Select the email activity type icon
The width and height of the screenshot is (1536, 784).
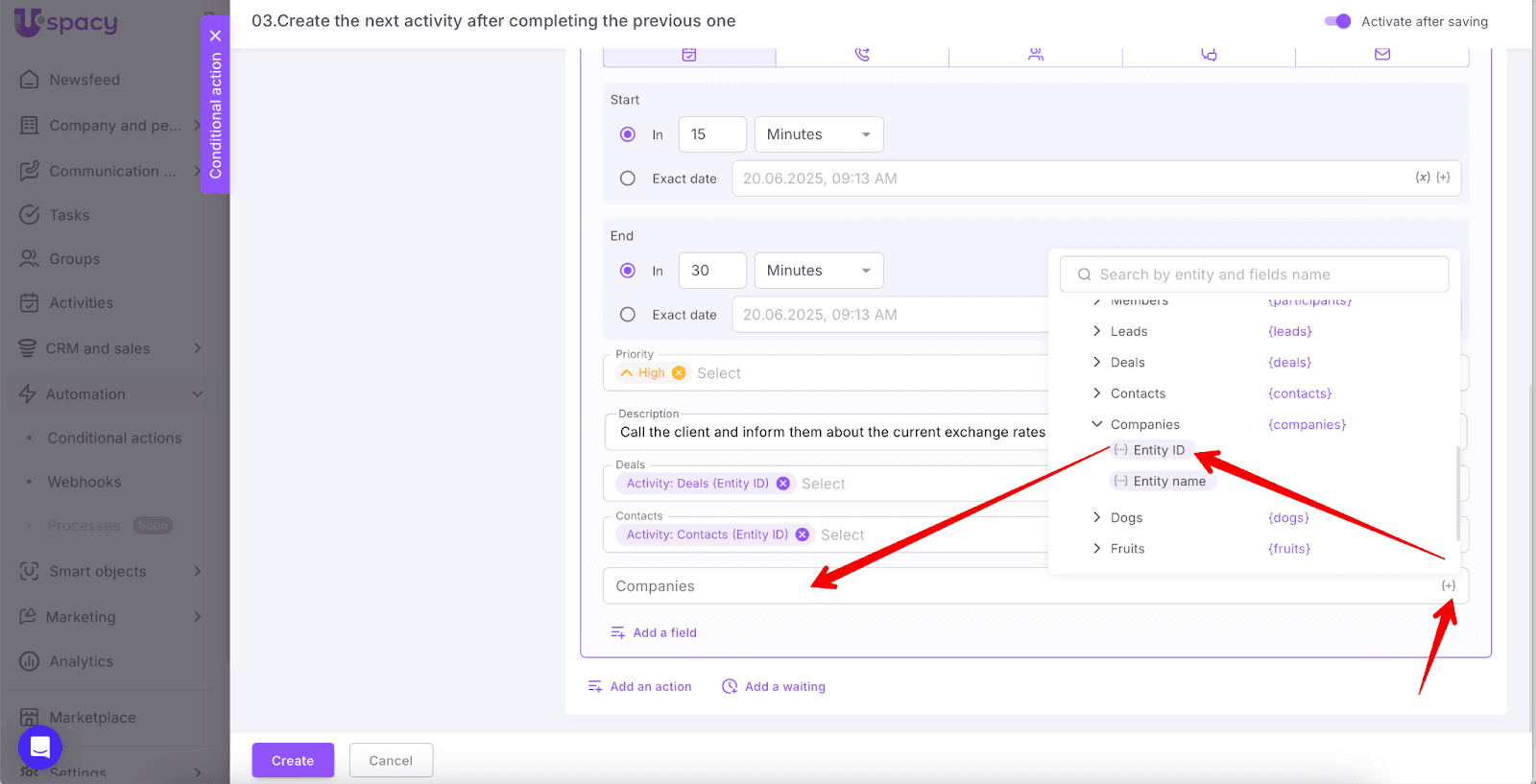pyautogui.click(x=1381, y=55)
